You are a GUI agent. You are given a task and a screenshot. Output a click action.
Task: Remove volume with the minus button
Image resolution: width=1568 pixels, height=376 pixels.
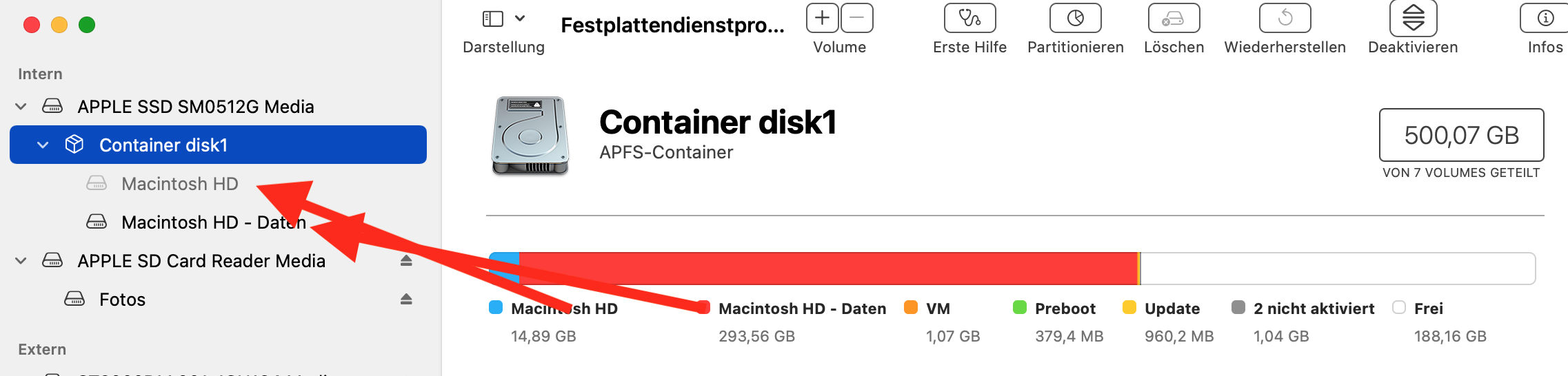click(x=857, y=18)
